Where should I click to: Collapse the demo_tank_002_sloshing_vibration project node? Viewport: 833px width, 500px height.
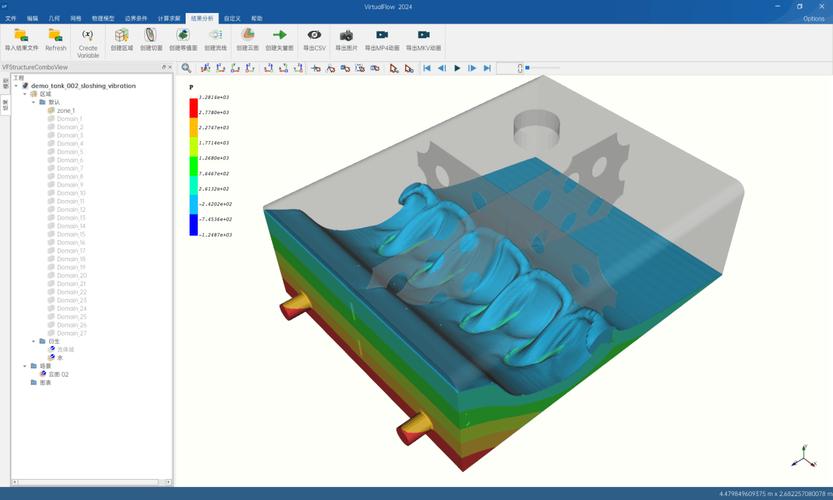pos(16,86)
